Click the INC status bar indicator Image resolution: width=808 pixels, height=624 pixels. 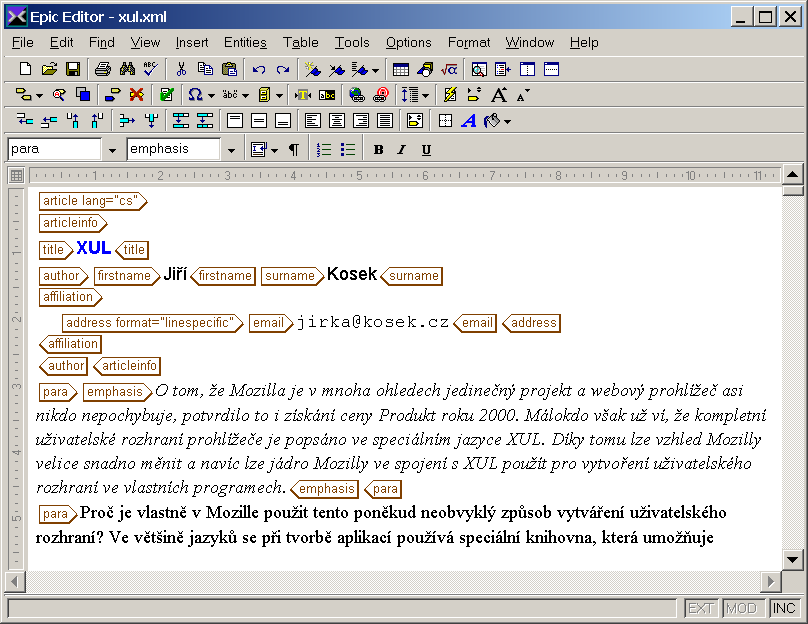(x=784, y=609)
